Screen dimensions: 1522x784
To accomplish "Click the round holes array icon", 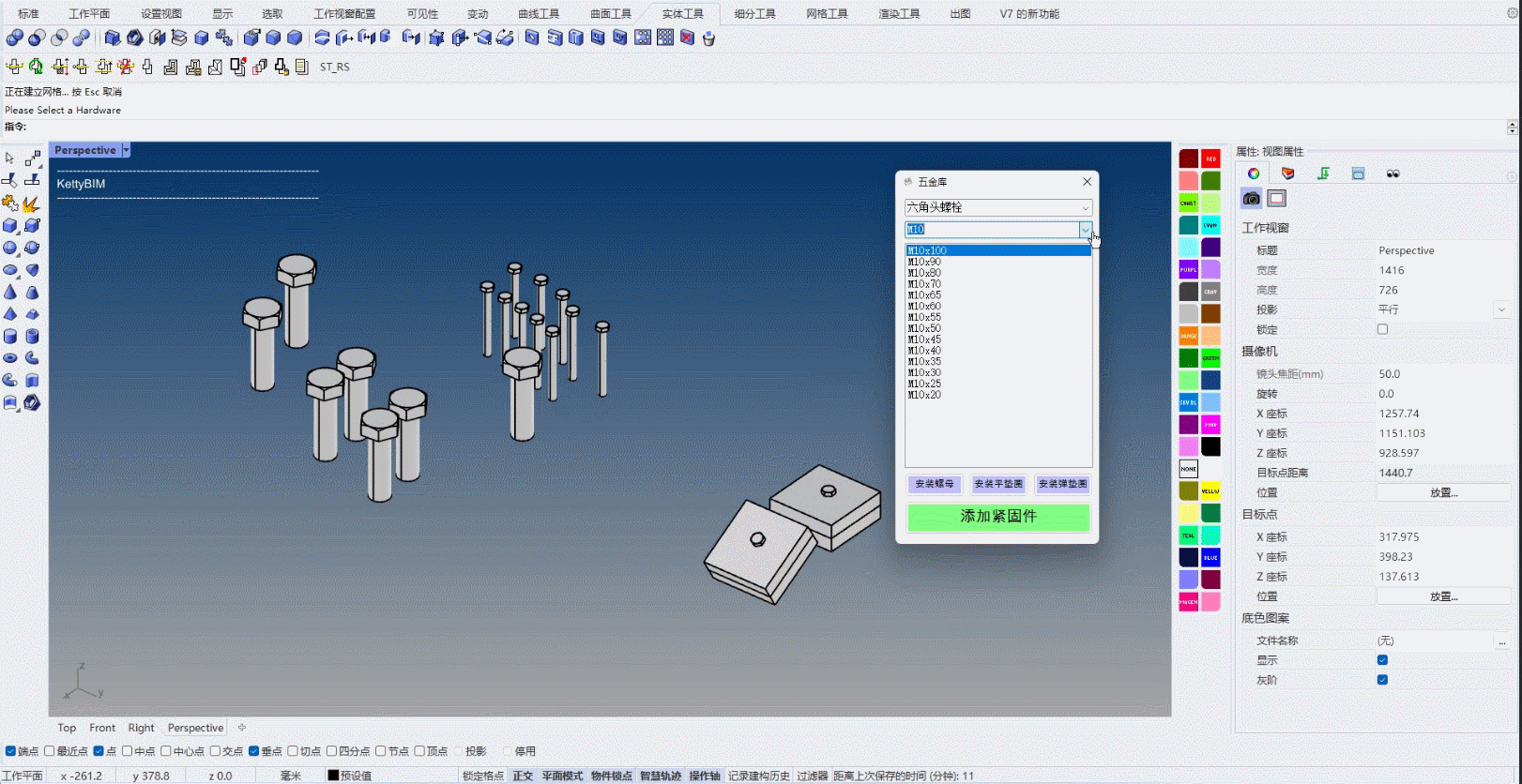I will (643, 38).
